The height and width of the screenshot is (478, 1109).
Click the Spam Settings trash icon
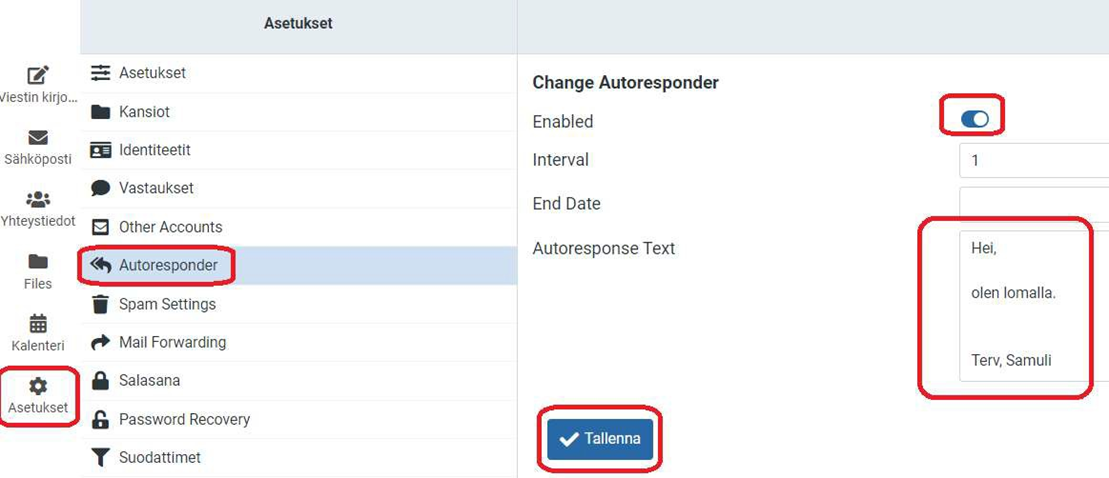coord(101,304)
